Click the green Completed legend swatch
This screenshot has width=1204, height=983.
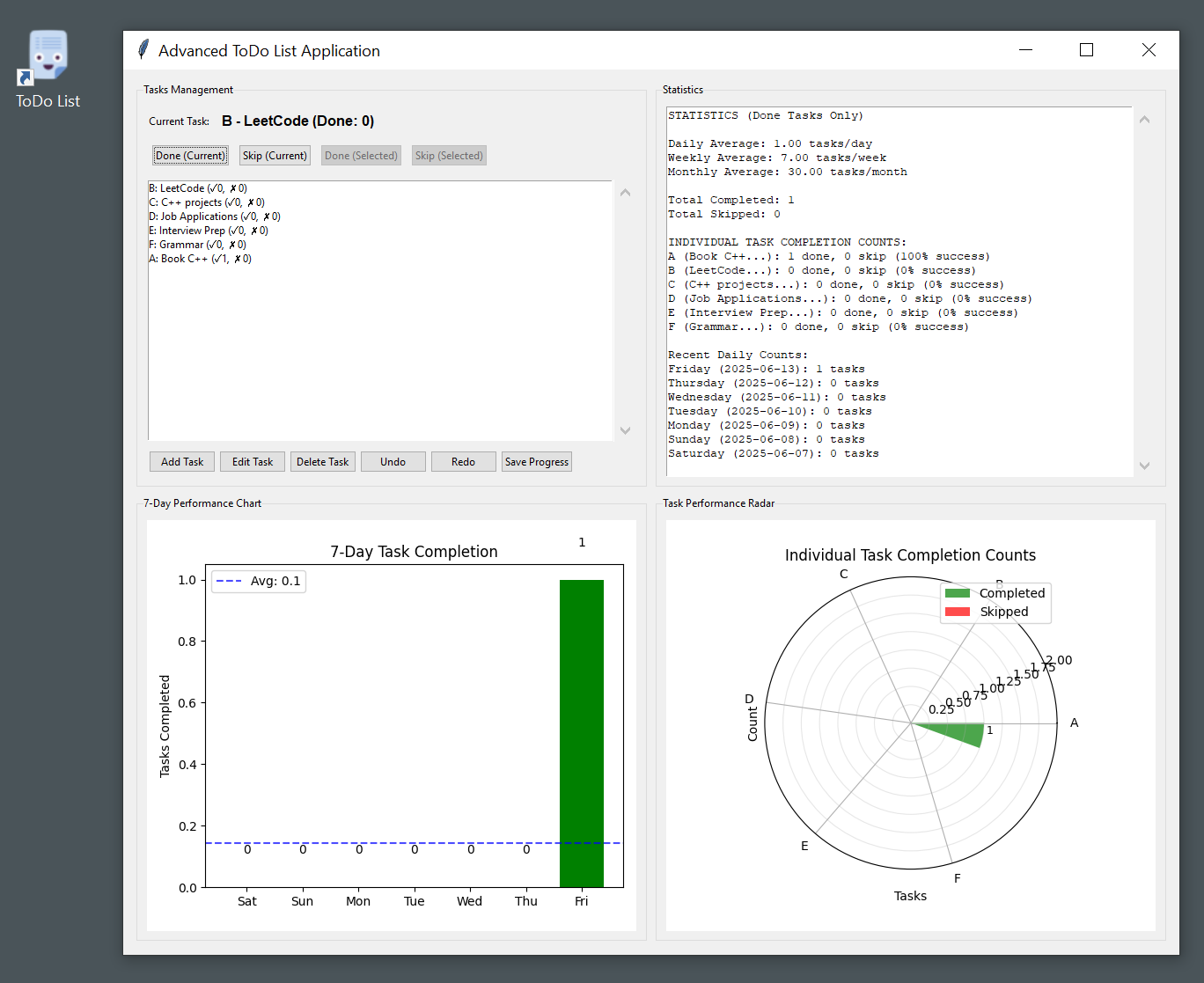957,593
